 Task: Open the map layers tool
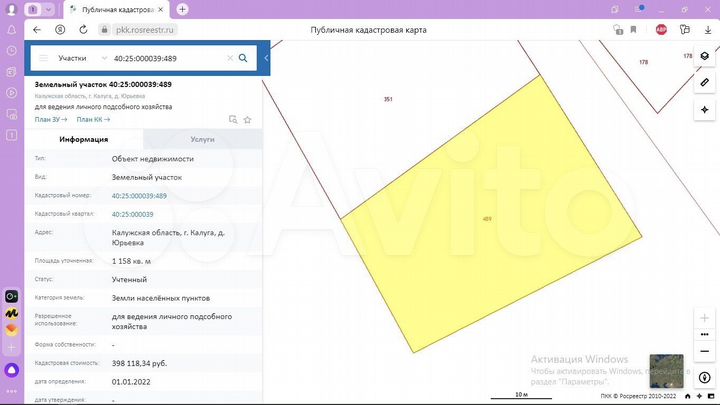coord(704,56)
